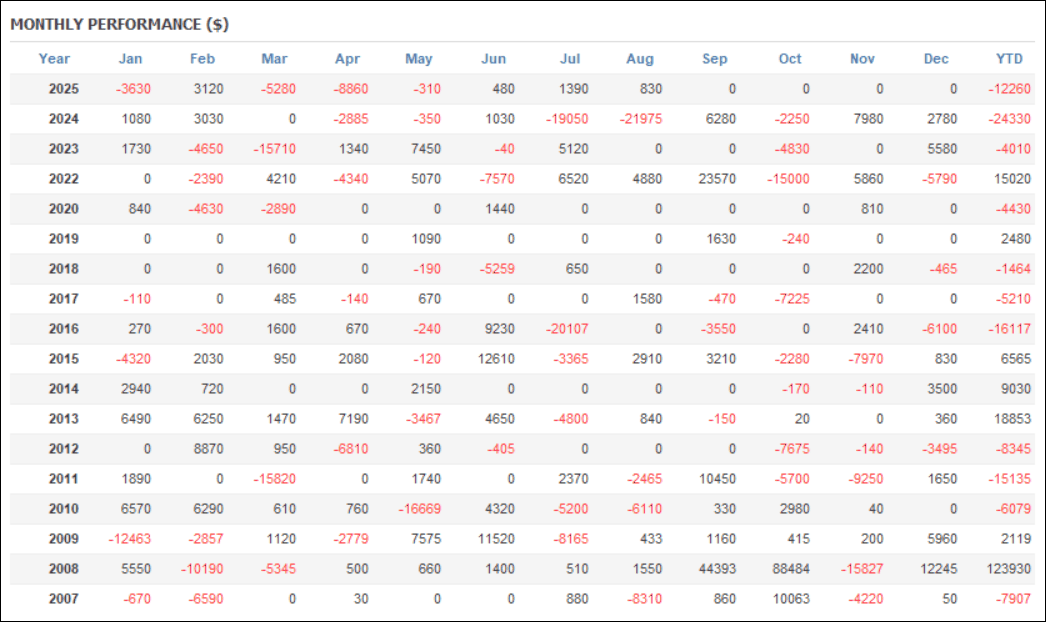Viewport: 1046px width, 622px height.
Task: Select the Dec column header
Action: 936,59
